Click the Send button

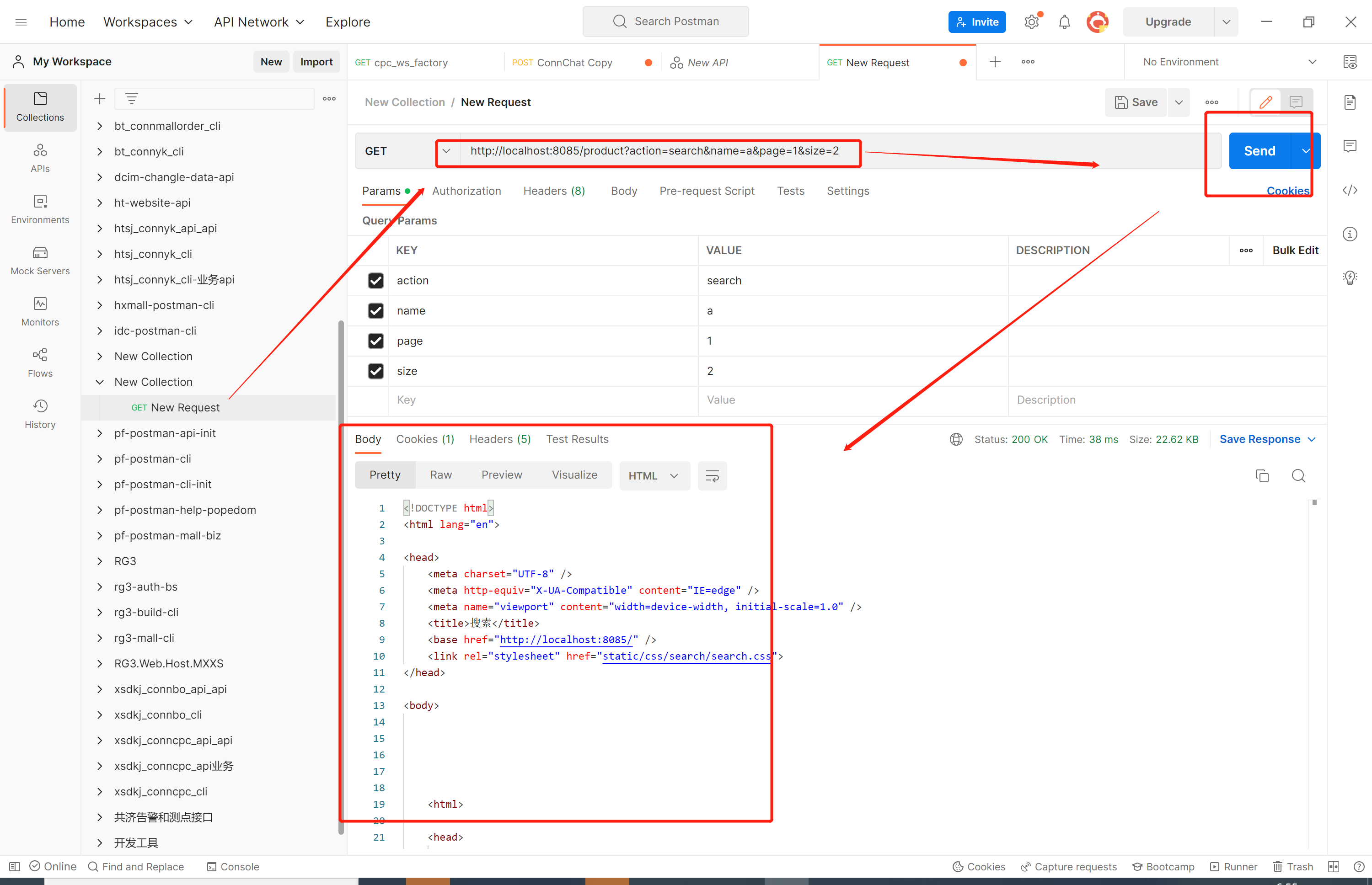1259,151
